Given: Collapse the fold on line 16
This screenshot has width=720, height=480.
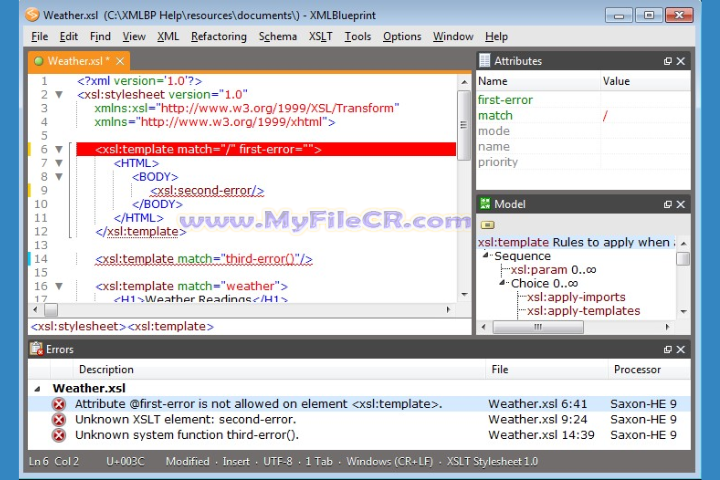Looking at the screenshot, I should click(59, 286).
